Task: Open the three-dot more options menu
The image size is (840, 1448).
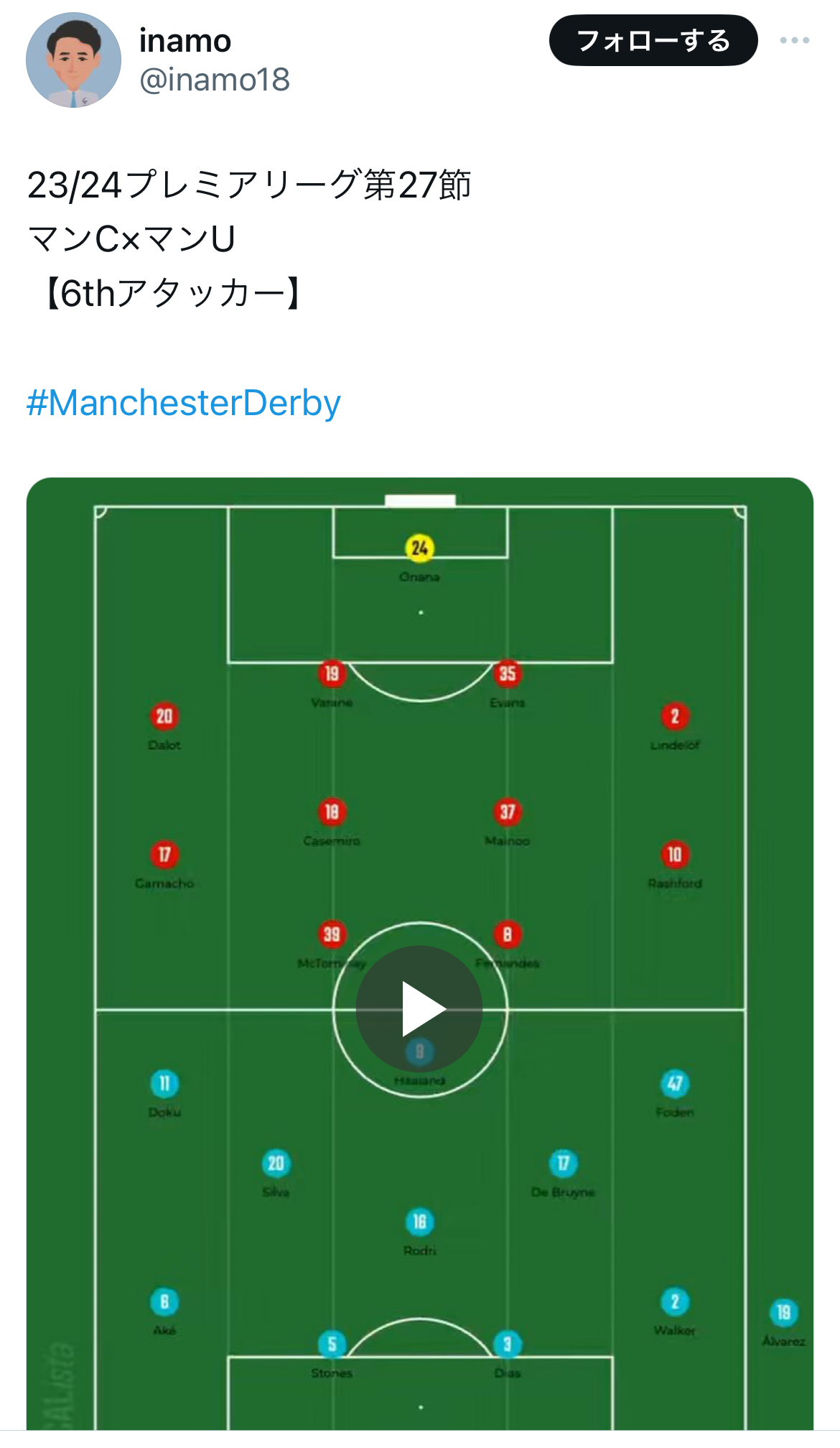Action: [794, 41]
